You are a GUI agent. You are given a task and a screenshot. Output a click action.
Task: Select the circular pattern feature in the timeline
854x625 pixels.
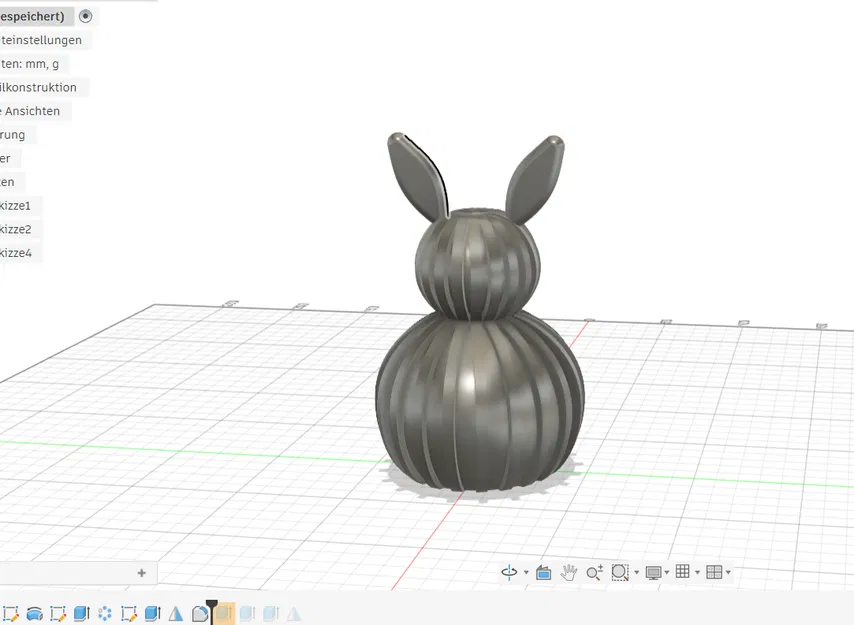(x=105, y=612)
